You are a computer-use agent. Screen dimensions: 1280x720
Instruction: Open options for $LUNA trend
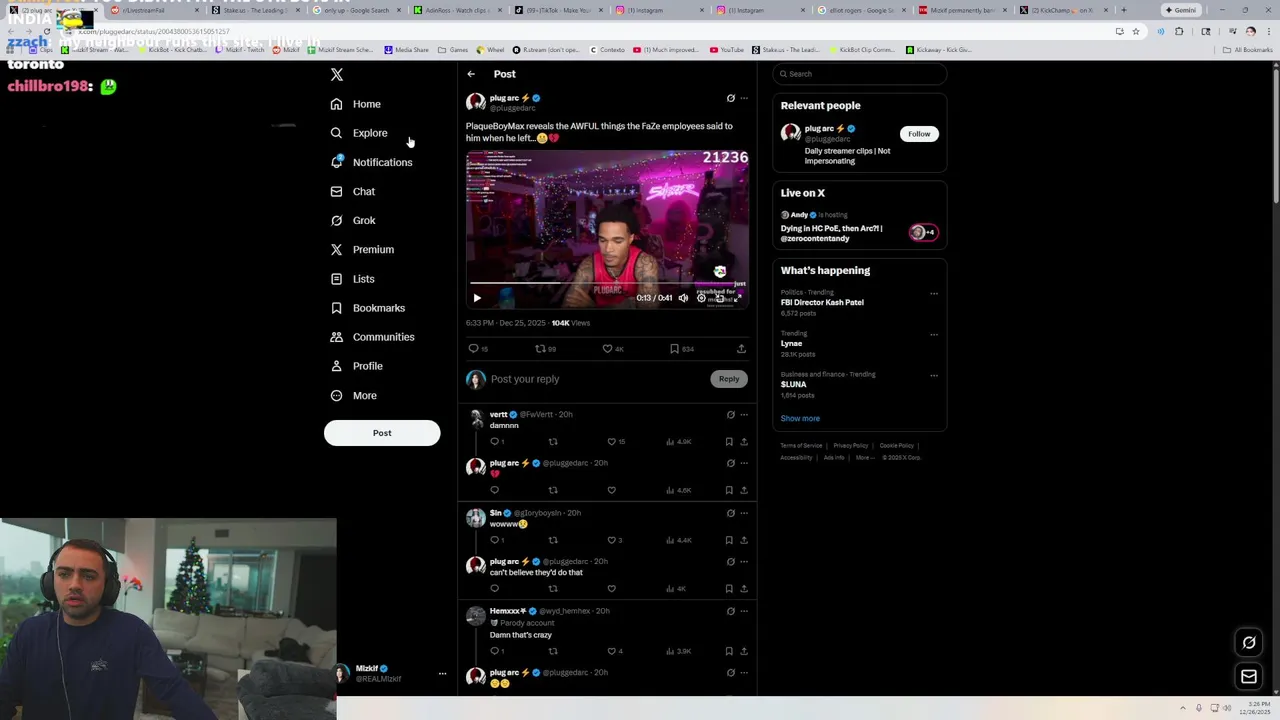934,376
